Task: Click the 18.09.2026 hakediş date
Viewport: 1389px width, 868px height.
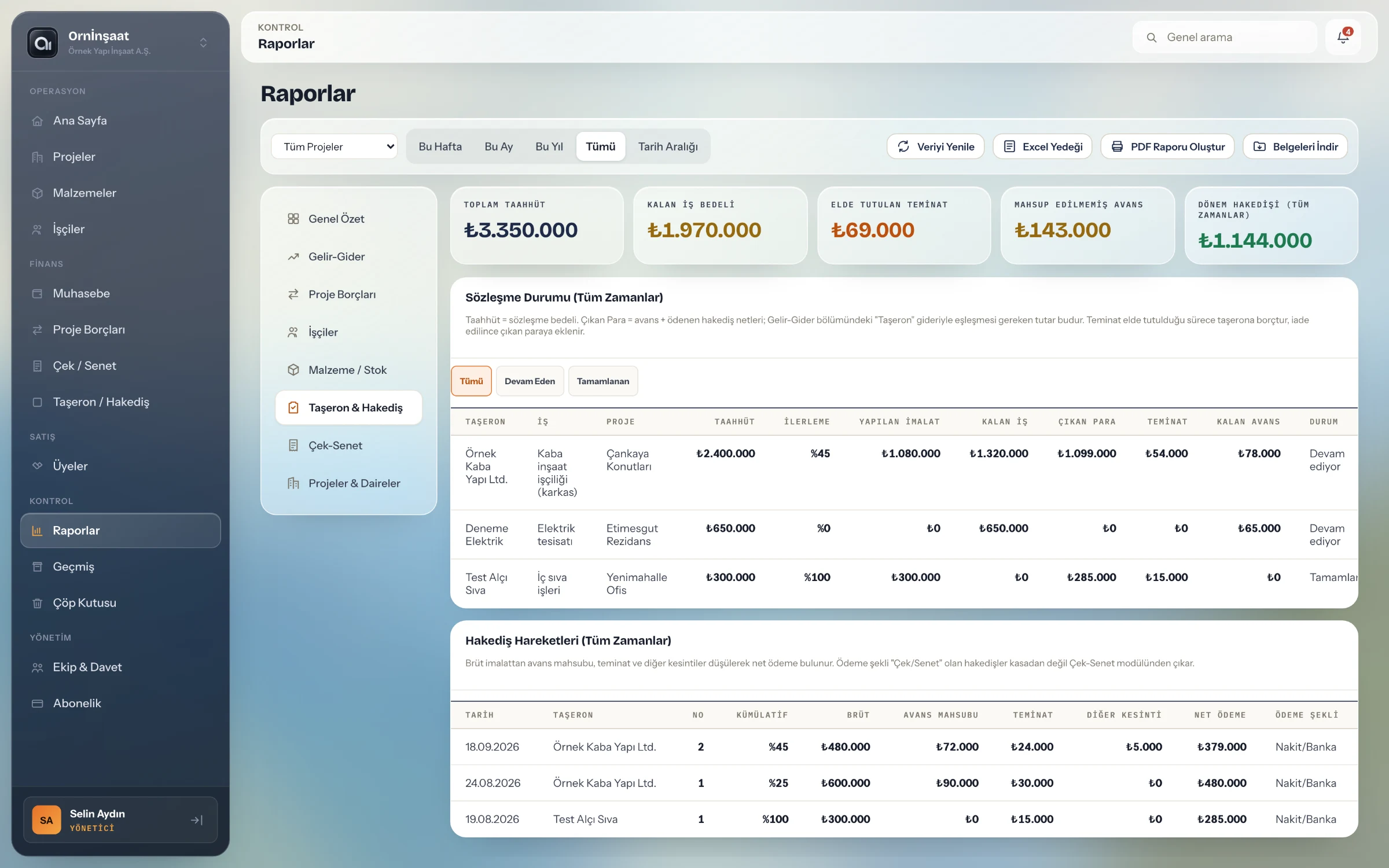Action: tap(492, 747)
